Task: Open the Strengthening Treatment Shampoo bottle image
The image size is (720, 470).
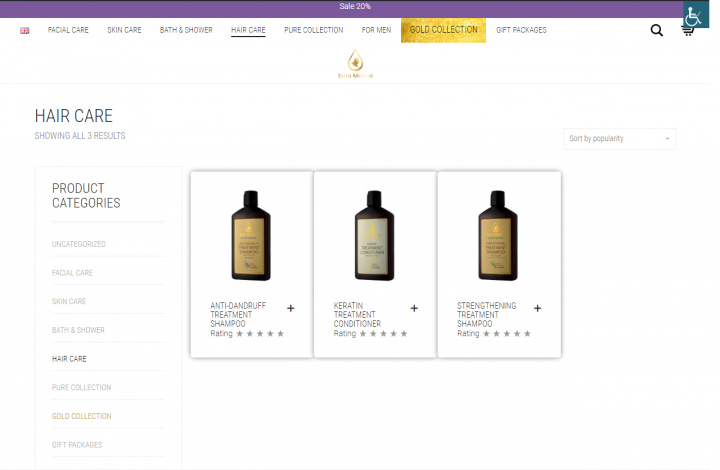Action: 498,235
